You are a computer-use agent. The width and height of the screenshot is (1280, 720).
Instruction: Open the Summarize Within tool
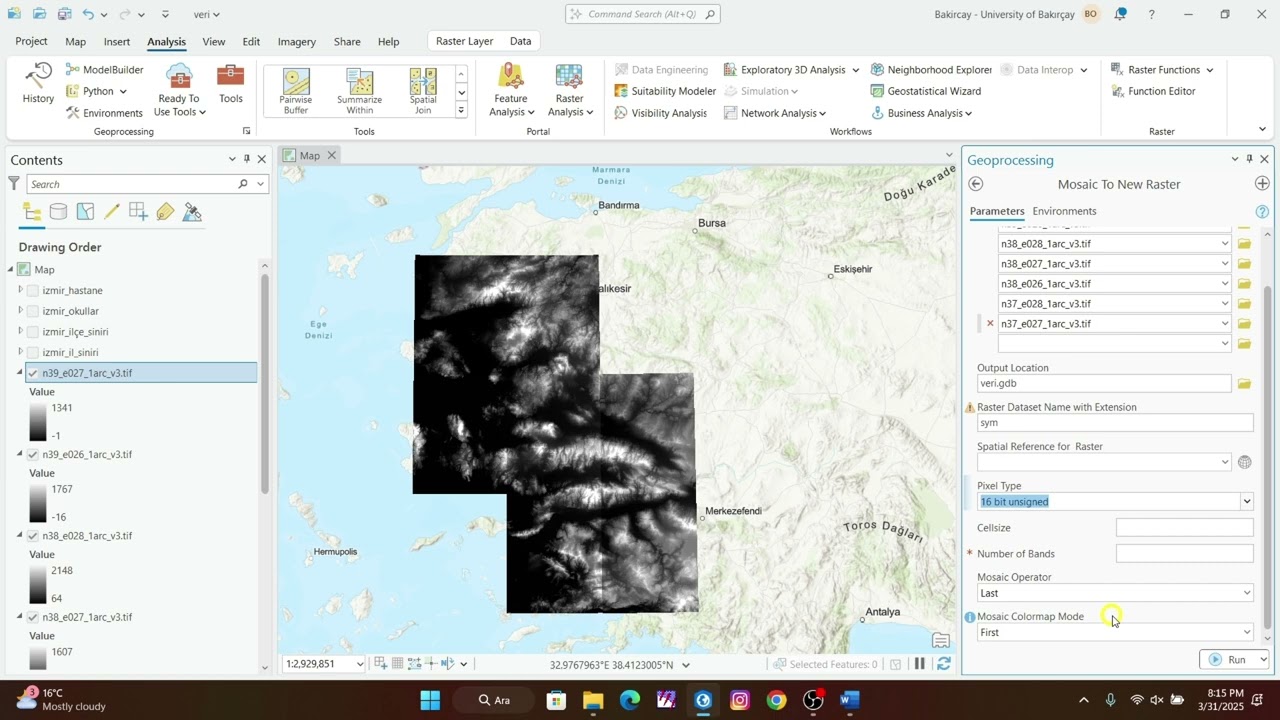click(x=359, y=92)
